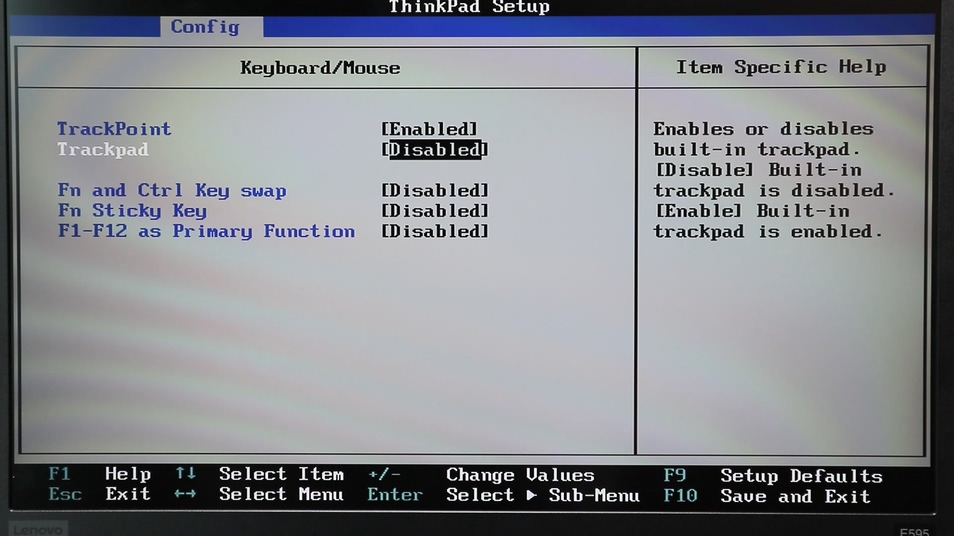Click the left-right arrows Select Menu icon

[x=185, y=494]
